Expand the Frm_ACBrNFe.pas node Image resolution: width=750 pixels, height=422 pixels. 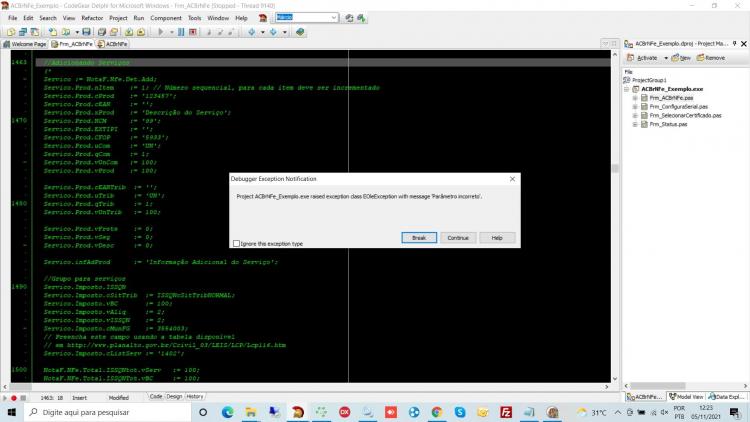coord(635,98)
